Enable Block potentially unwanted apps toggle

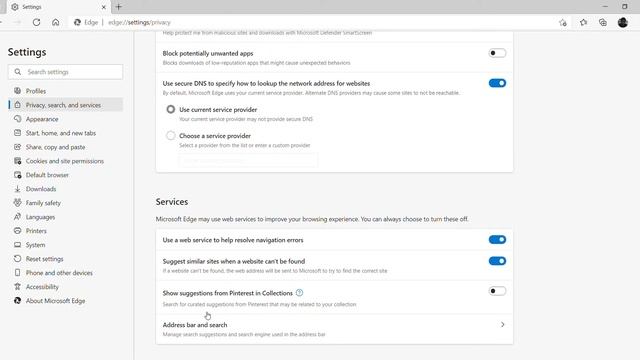pyautogui.click(x=497, y=53)
